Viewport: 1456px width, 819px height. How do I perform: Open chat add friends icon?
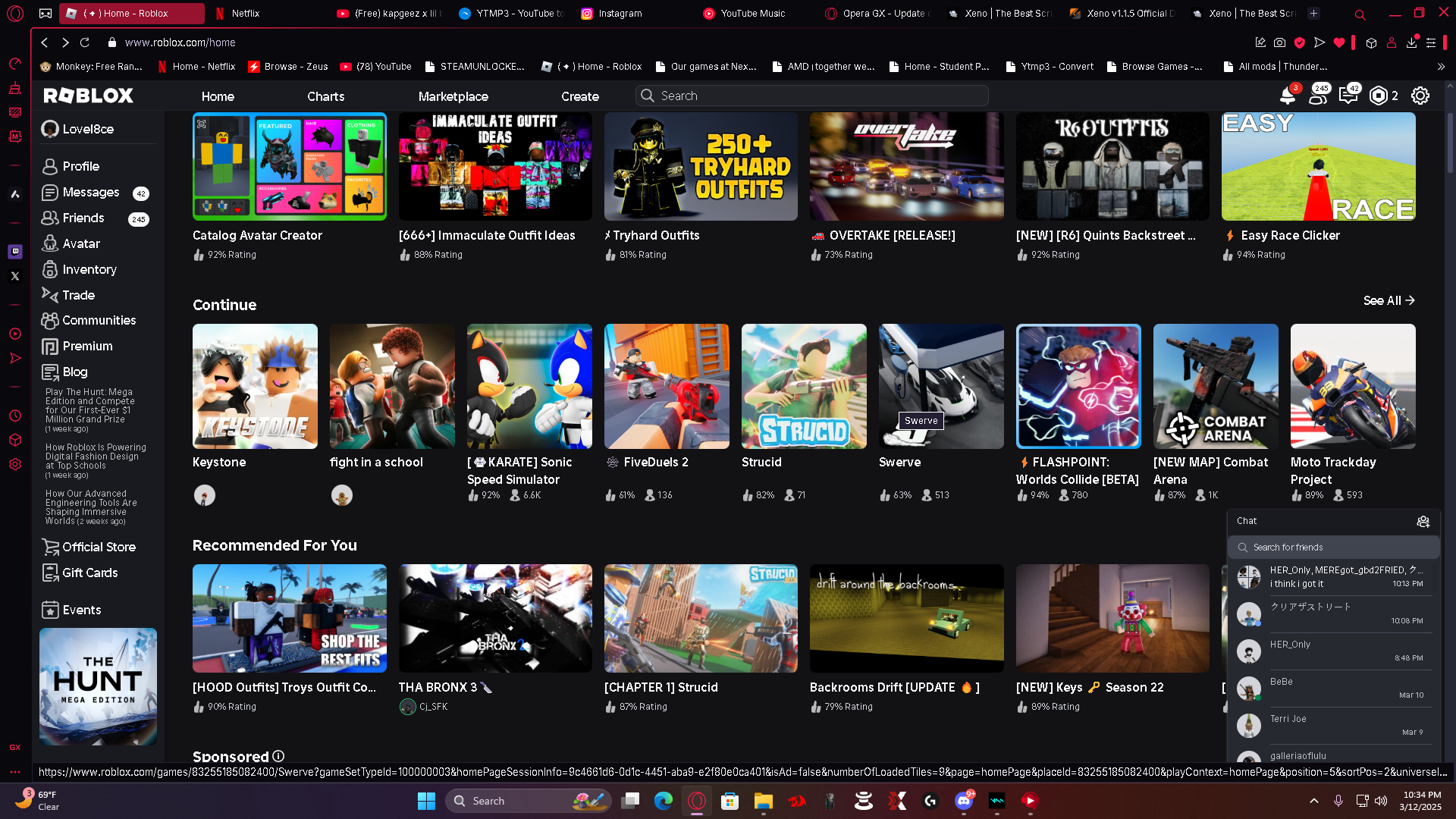coord(1423,521)
